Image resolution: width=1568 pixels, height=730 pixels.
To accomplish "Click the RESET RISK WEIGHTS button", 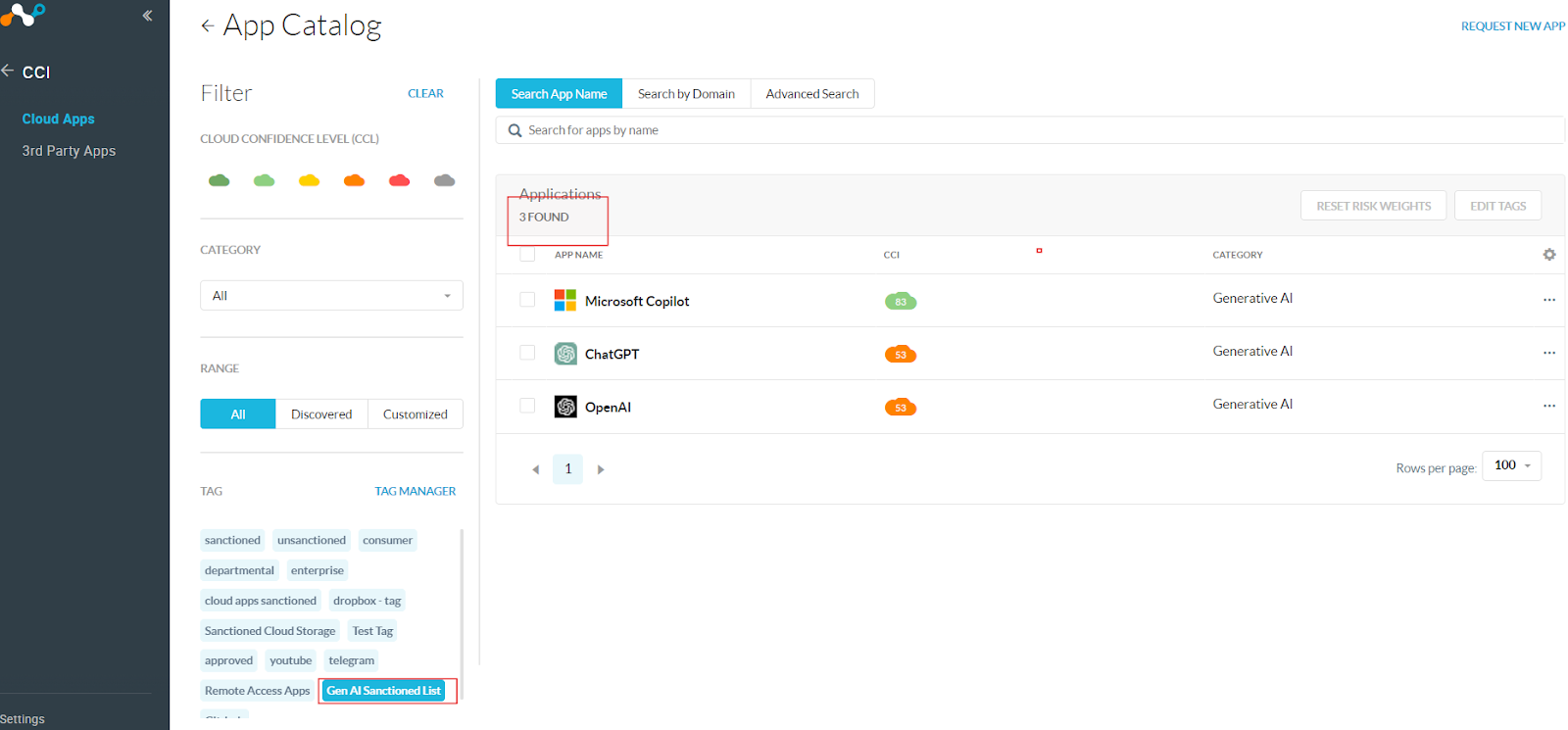I will [1373, 206].
